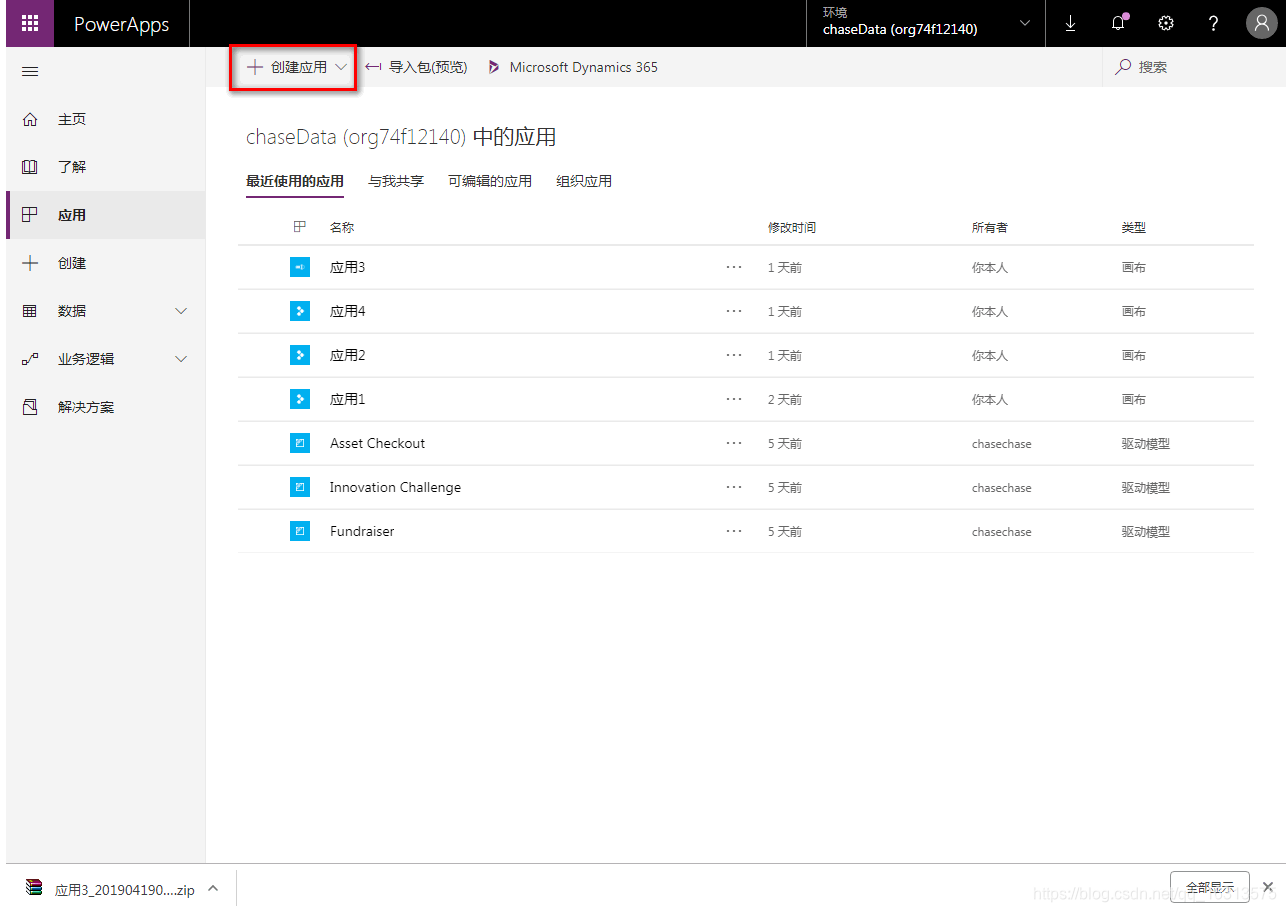The width and height of the screenshot is (1286, 912).
Task: Sort by 名称 column header
Action: tap(342, 227)
